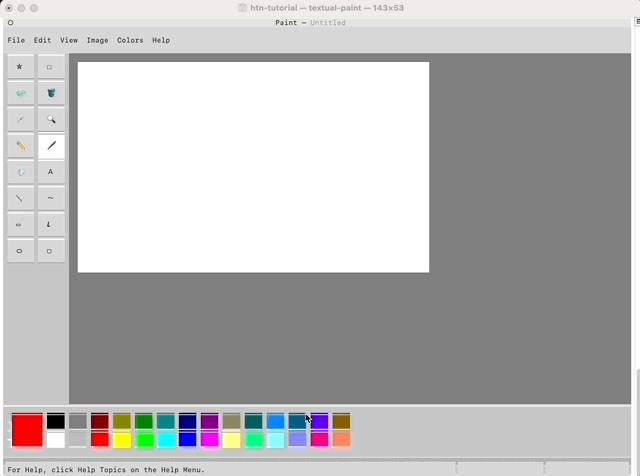Choose the black color swatch
Image resolution: width=640 pixels, height=476 pixels.
(x=56, y=422)
